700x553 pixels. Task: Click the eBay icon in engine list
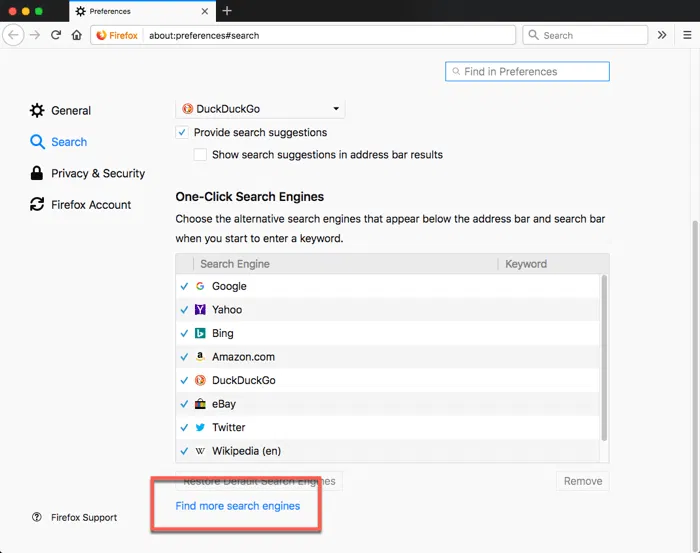coord(200,404)
